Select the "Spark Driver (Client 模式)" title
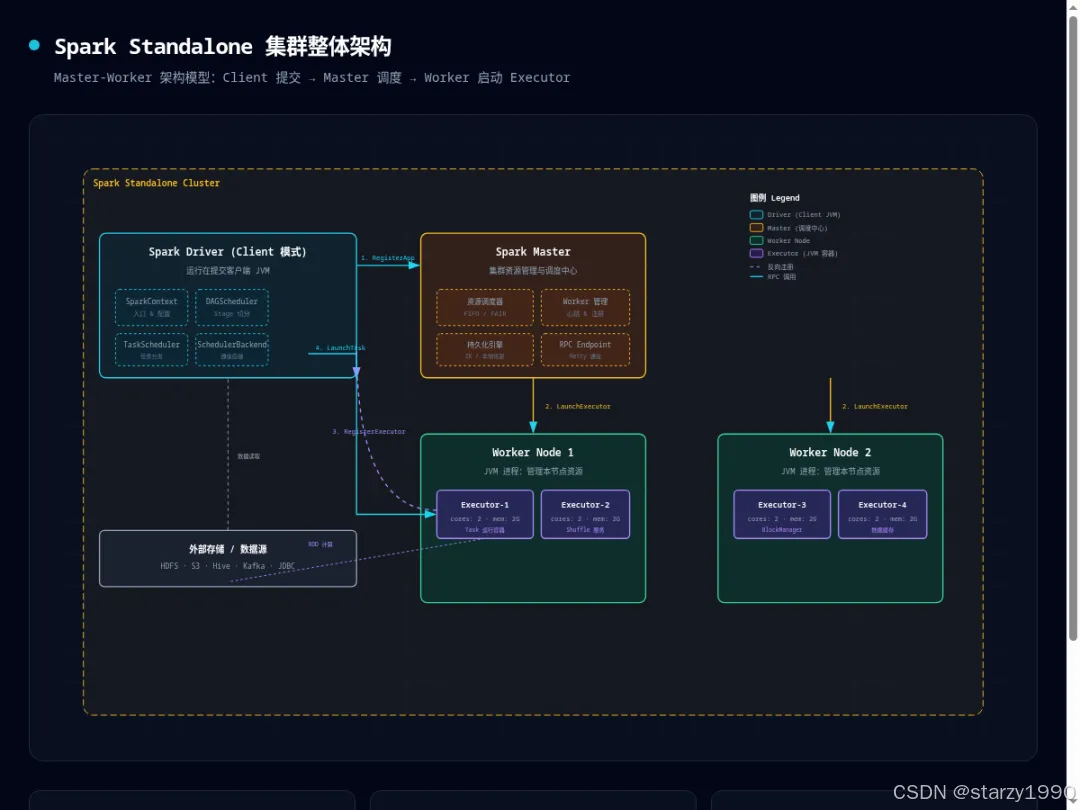The width and height of the screenshot is (1080, 810). (227, 252)
